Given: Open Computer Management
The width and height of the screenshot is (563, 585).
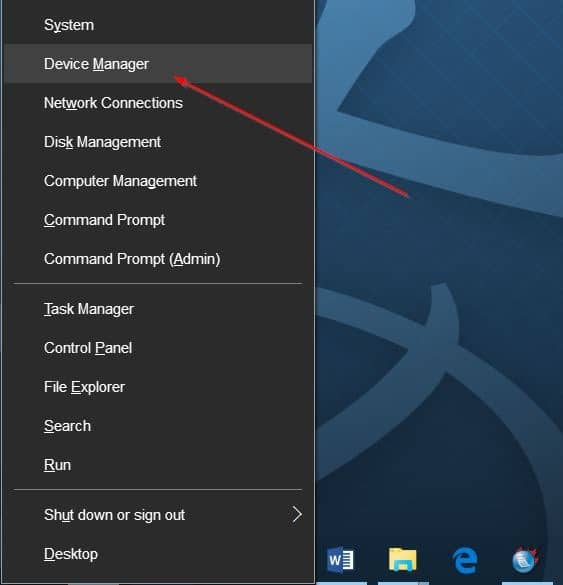Looking at the screenshot, I should click(158, 181).
